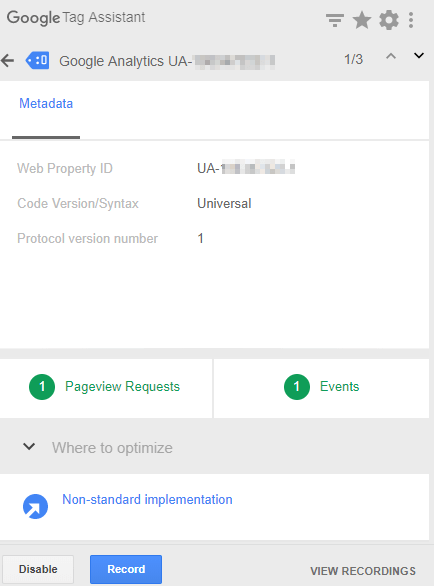Click the Google Analytics UA tag title
Screen dimensions: 434x586
[x=167, y=61]
